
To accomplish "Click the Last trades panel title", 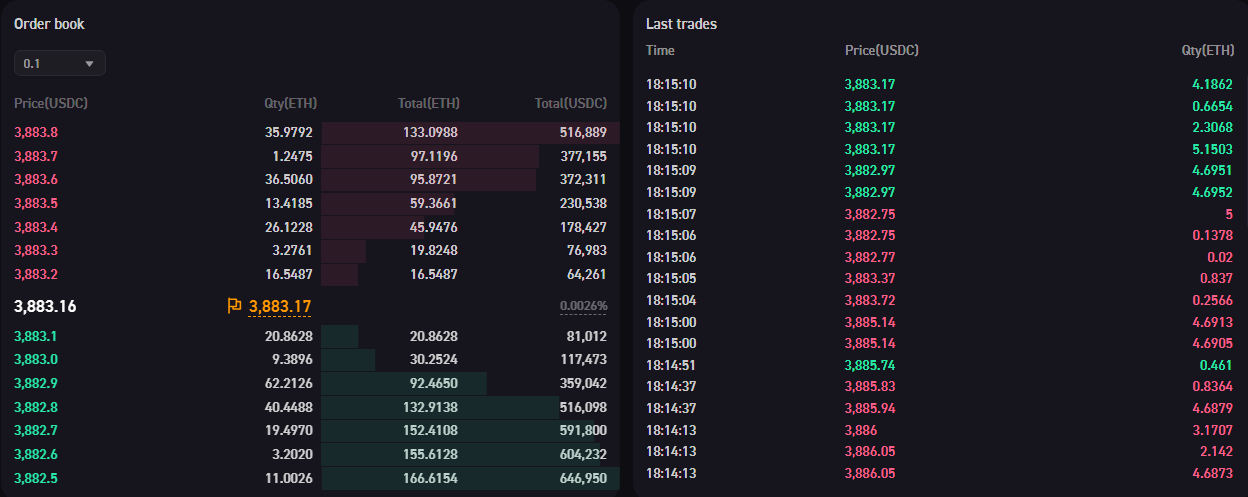I will click(681, 24).
